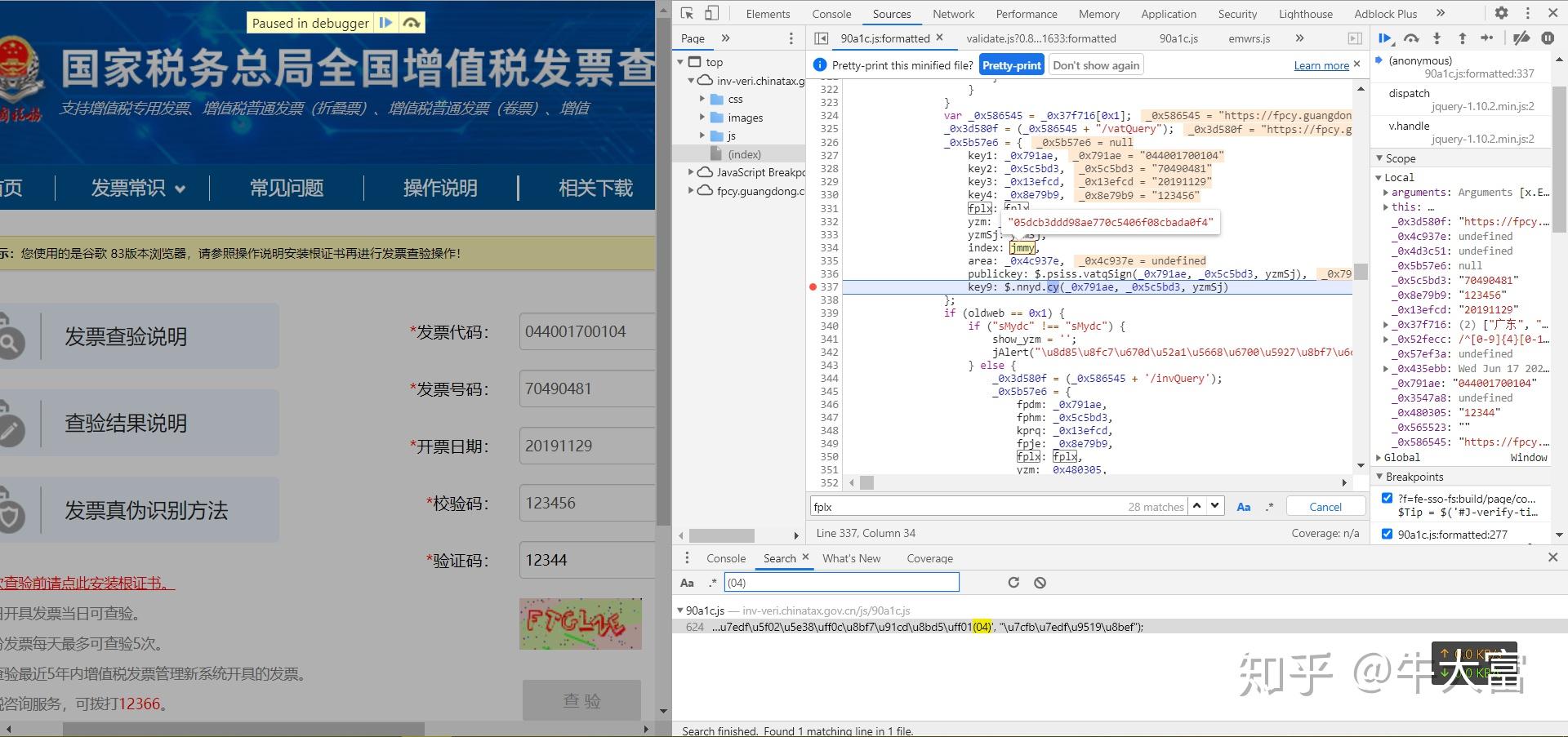Open the What's New tab

[852, 558]
